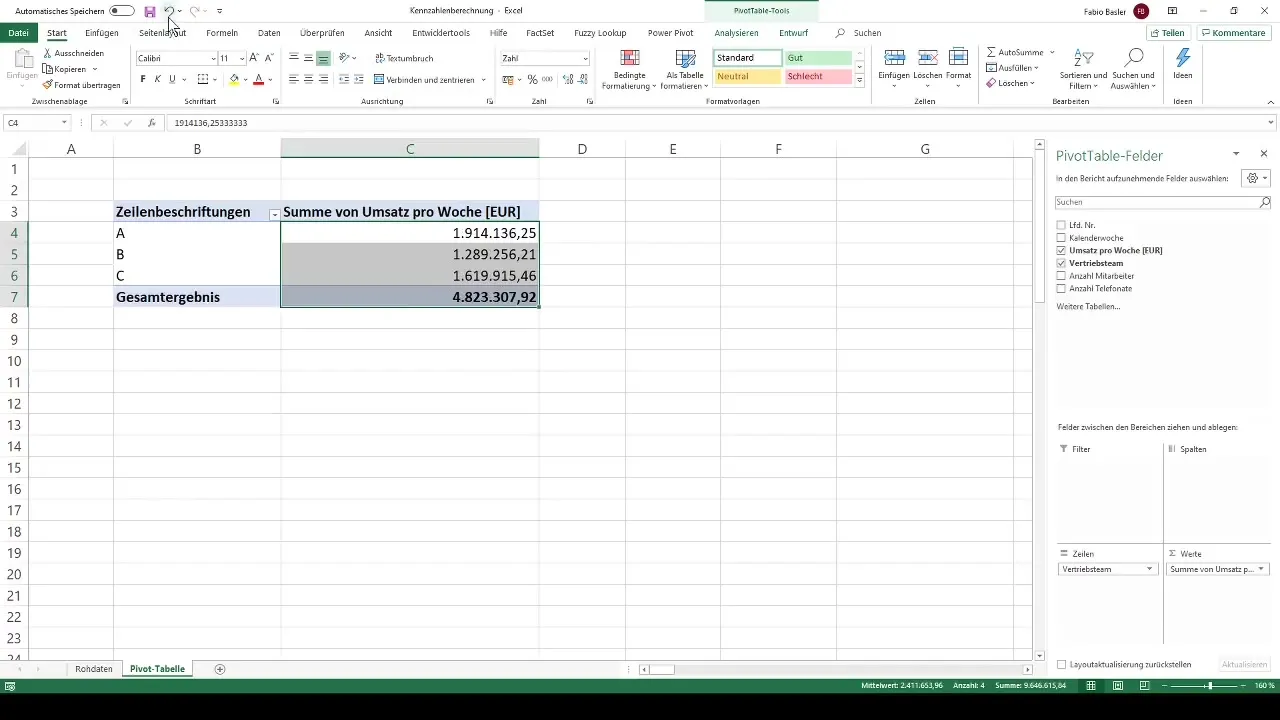Click the borders icon
Screen dimensions: 1280x720
click(203, 79)
